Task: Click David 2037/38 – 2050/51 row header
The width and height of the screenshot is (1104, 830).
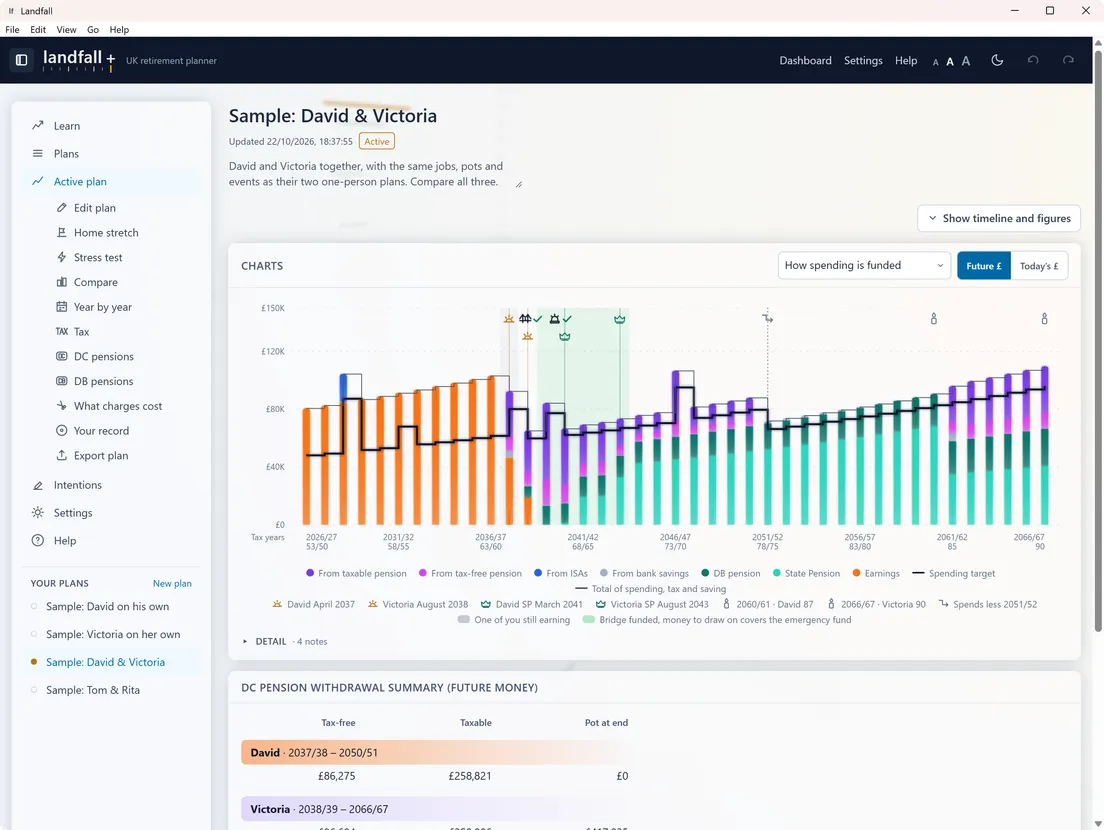Action: 434,753
